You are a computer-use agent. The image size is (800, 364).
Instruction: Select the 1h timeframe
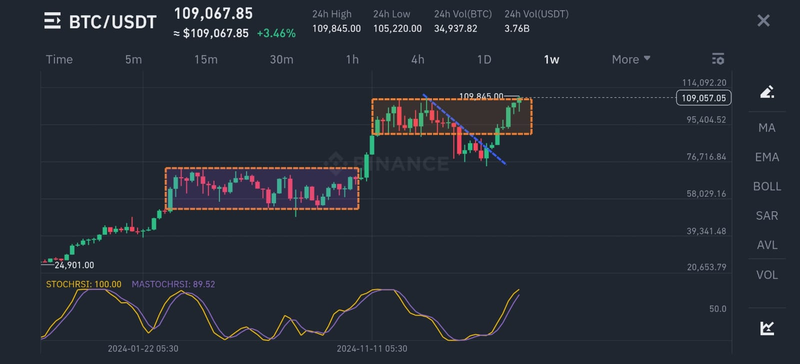(x=352, y=60)
